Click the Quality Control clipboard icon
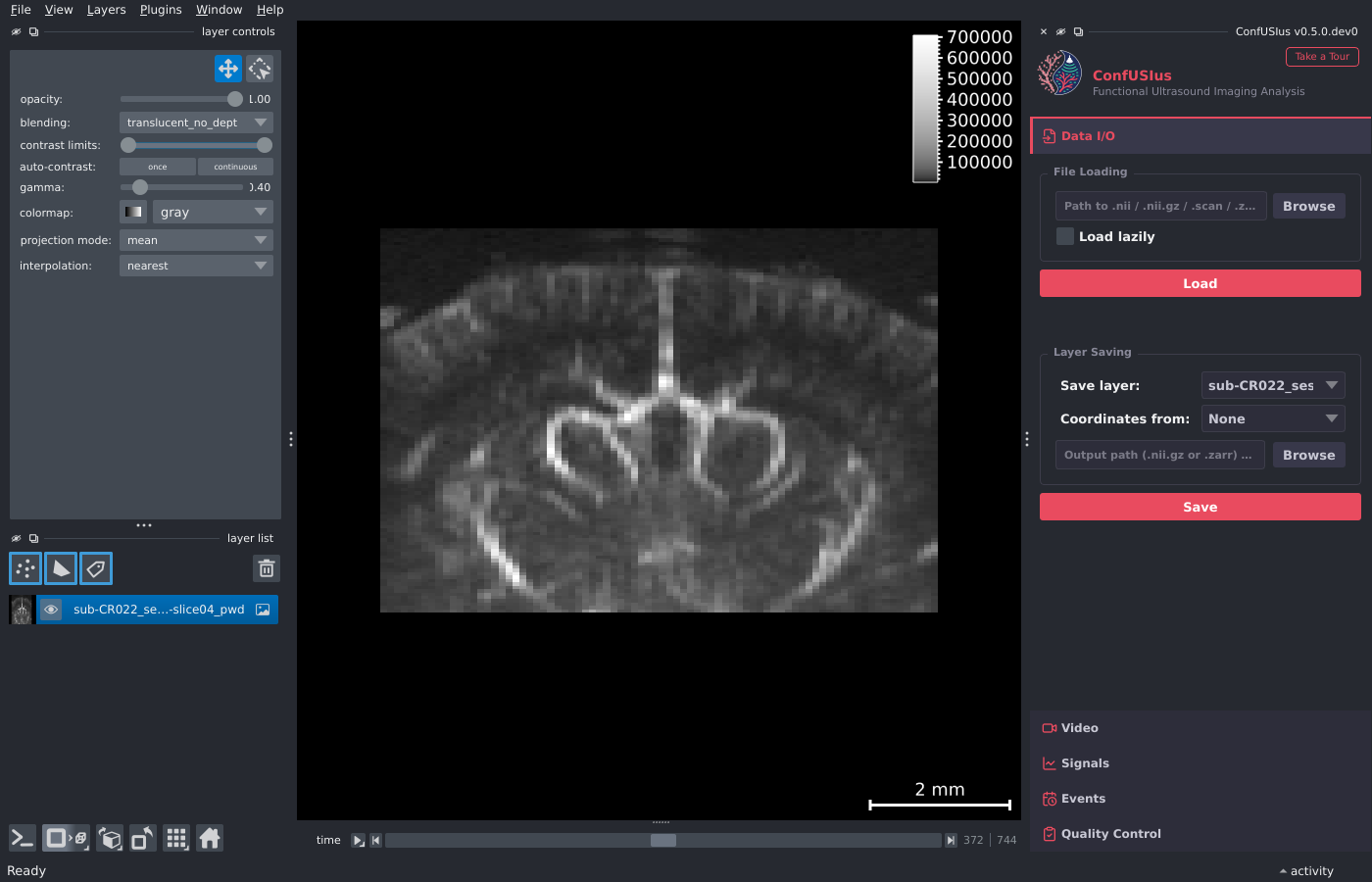This screenshot has width=1372, height=882. point(1050,834)
